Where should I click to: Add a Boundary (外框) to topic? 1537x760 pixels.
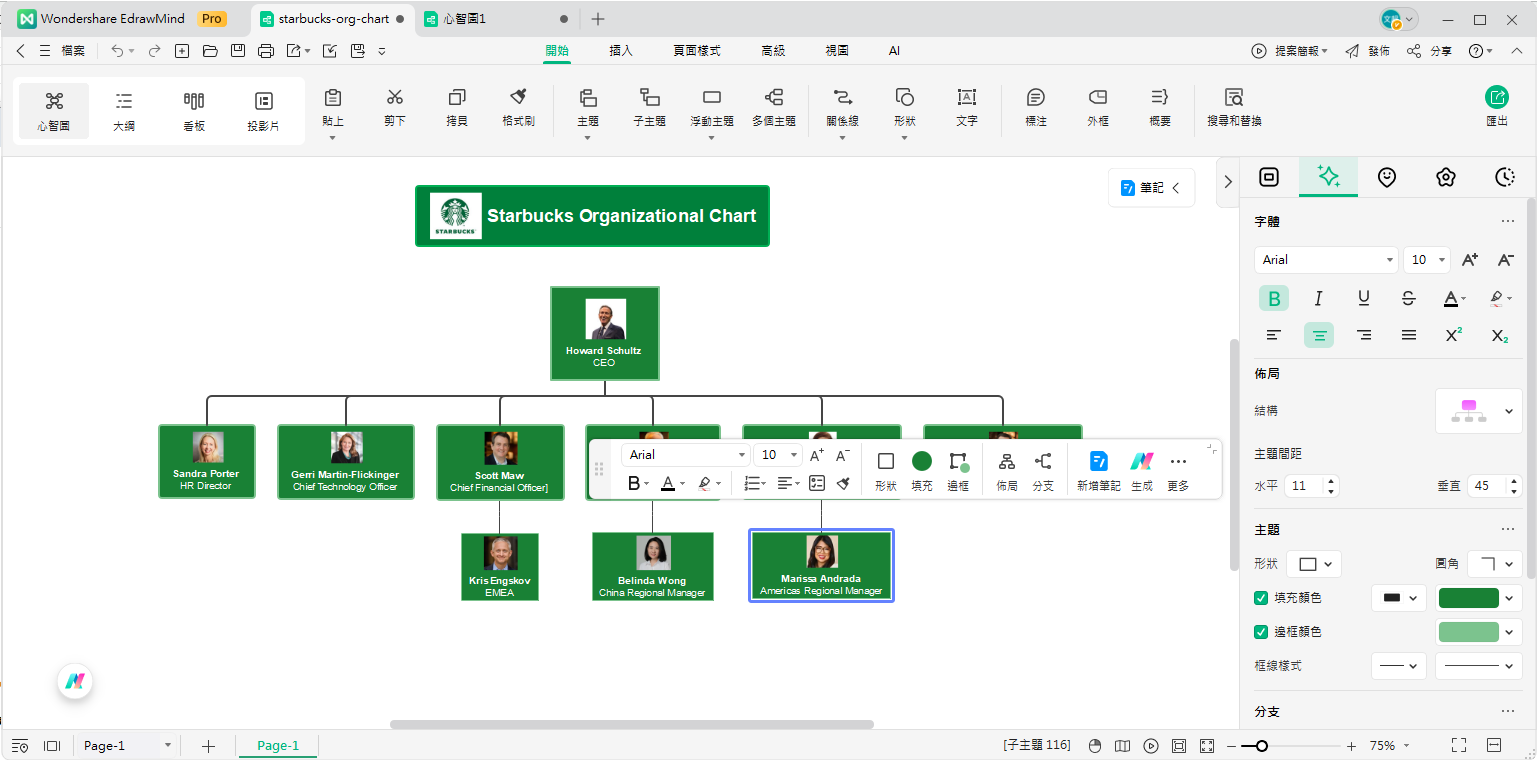1097,106
